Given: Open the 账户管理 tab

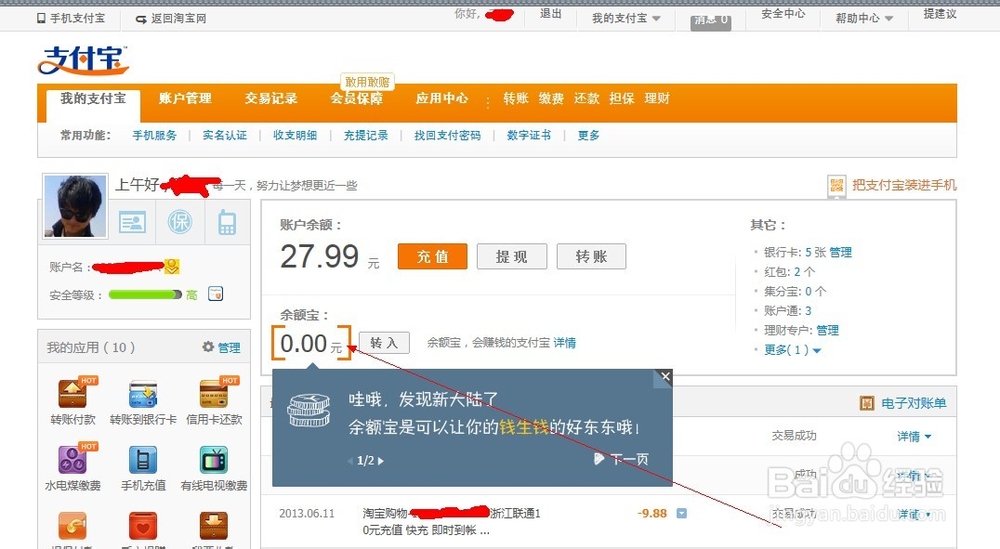Looking at the screenshot, I should coord(185,98).
